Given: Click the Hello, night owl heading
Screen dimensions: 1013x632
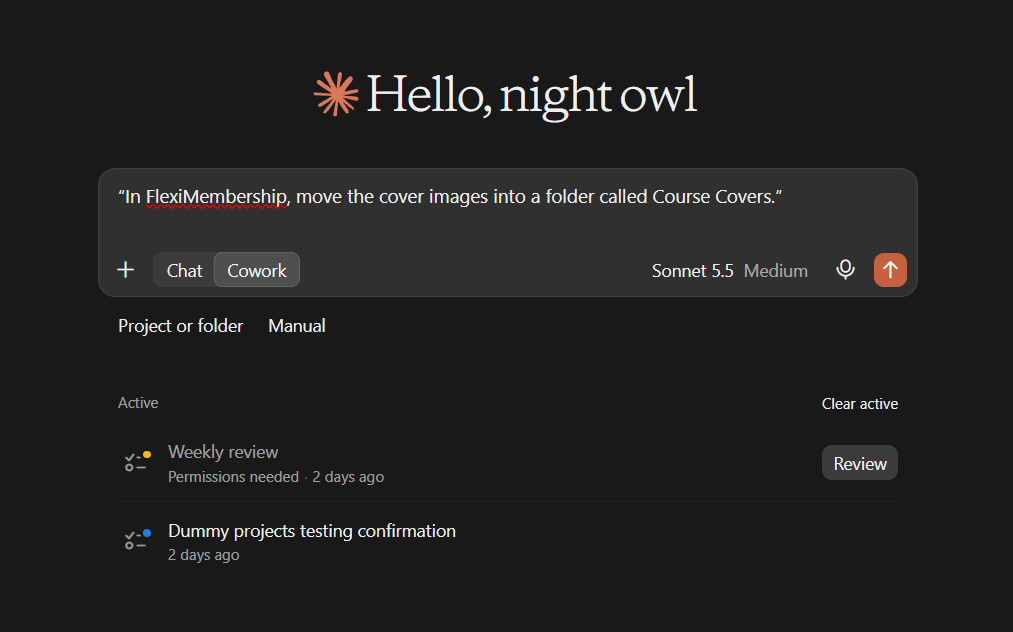Looking at the screenshot, I should coord(532,95).
